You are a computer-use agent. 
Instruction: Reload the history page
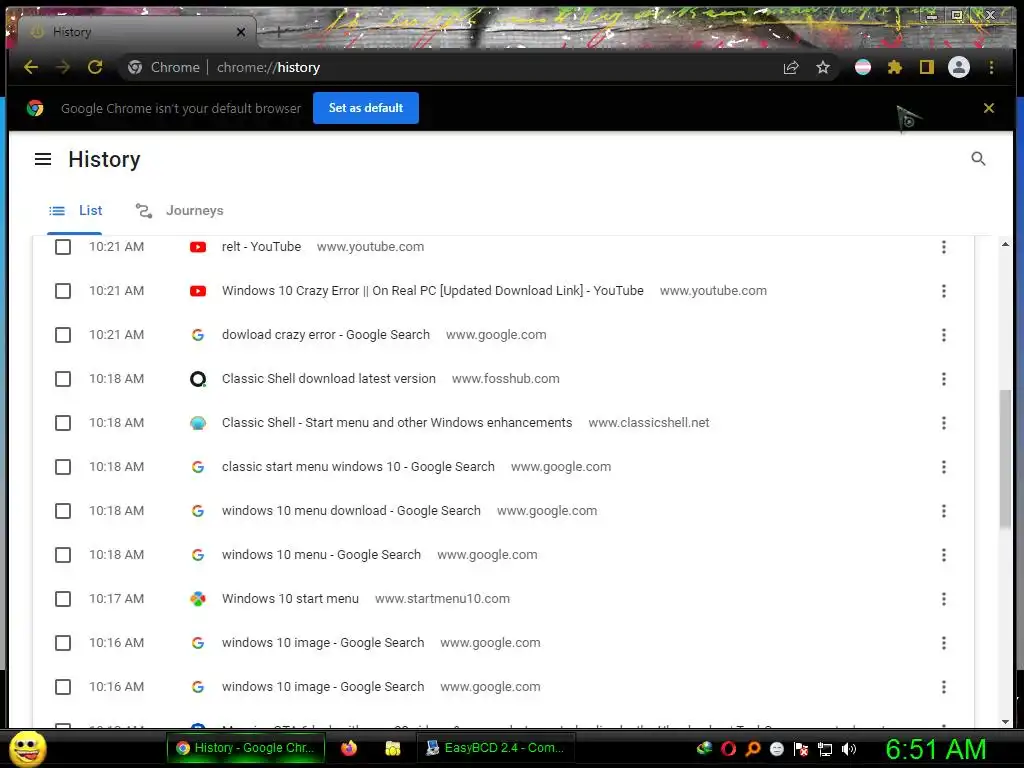[95, 67]
